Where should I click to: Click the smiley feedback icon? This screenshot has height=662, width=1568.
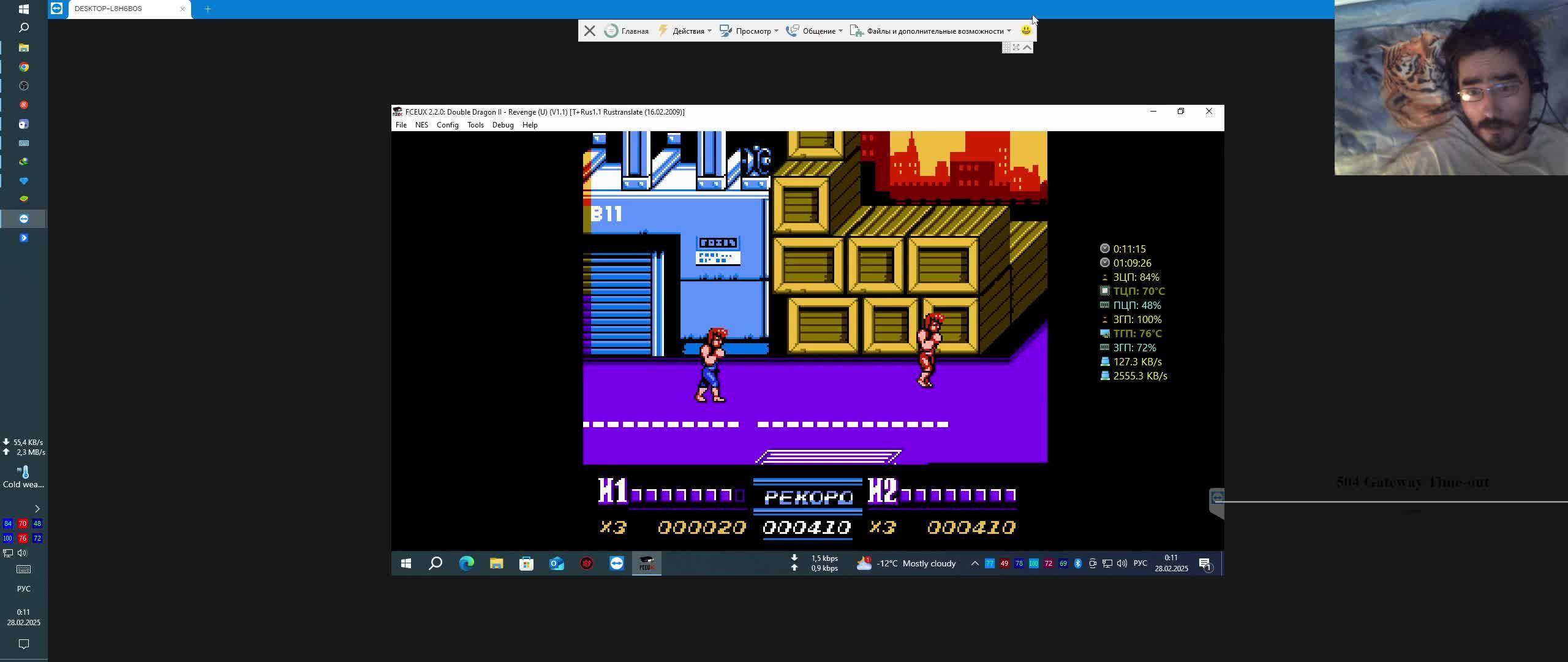tap(1026, 30)
